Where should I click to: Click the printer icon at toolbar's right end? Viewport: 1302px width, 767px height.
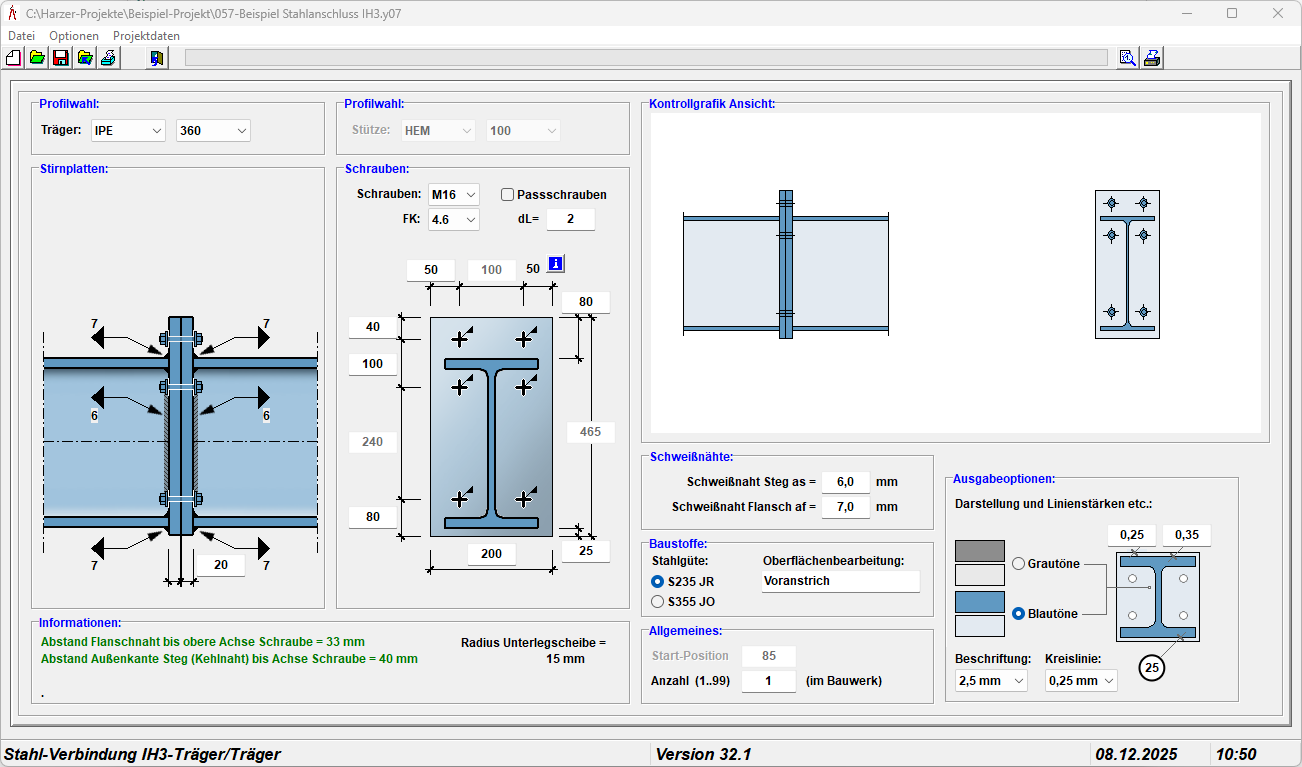1152,58
